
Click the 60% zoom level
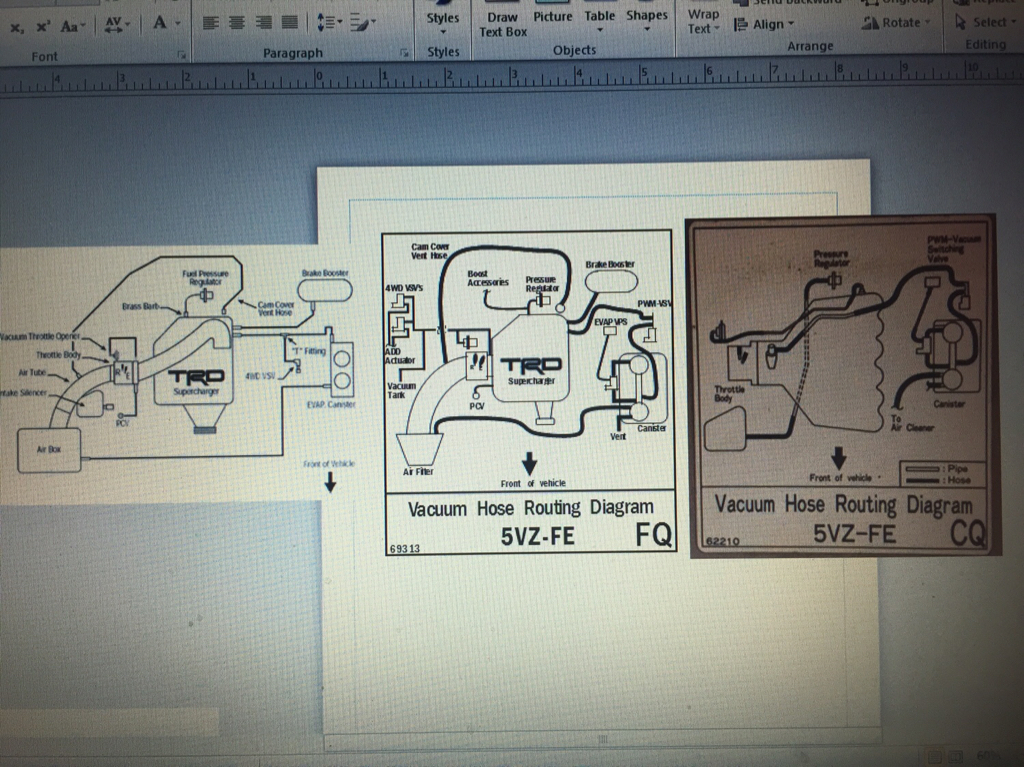point(989,757)
